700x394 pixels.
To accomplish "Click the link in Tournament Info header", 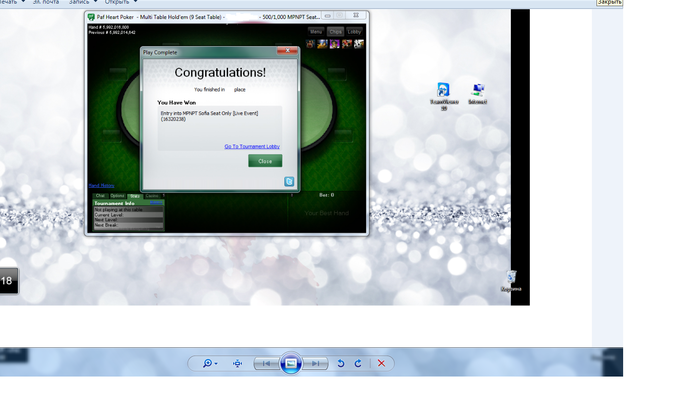I will (x=156, y=203).
